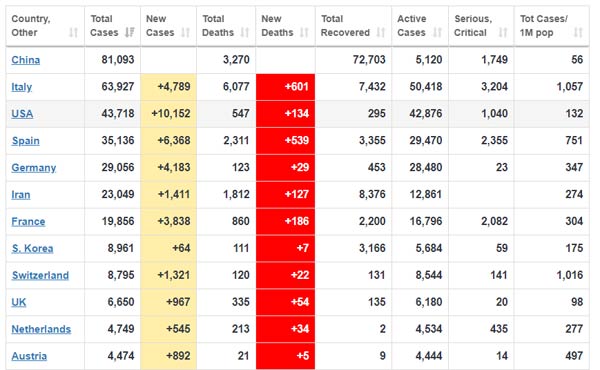Click Italy's red +601 new deaths cell

tap(285, 87)
